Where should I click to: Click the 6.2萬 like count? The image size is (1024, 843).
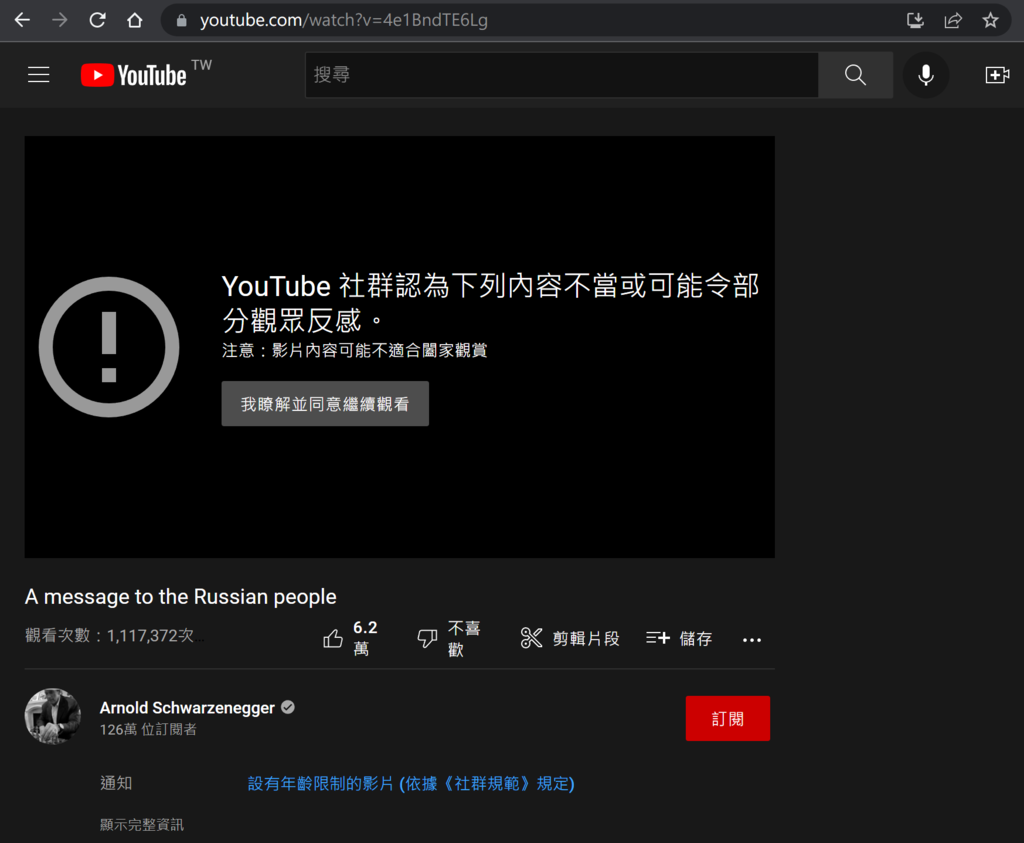click(x=365, y=638)
